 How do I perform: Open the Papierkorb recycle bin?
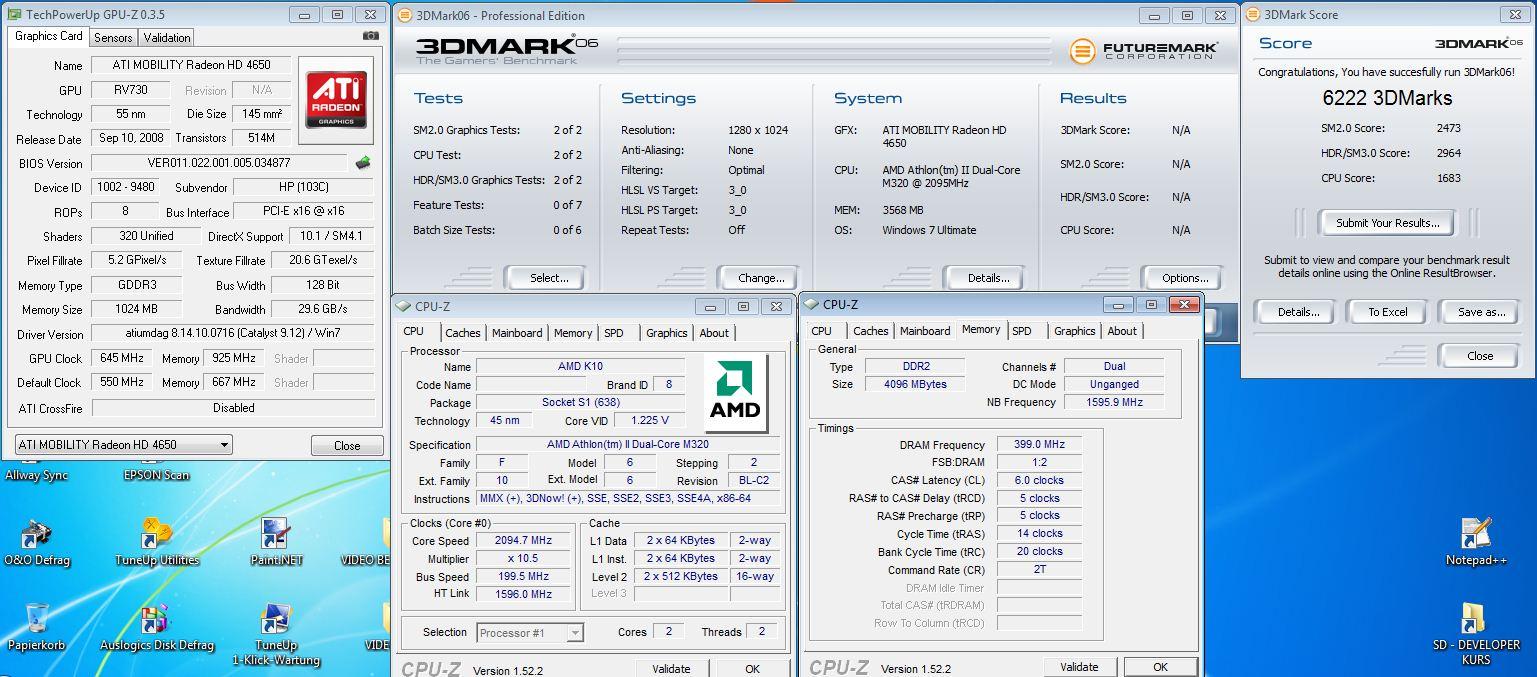tap(37, 627)
